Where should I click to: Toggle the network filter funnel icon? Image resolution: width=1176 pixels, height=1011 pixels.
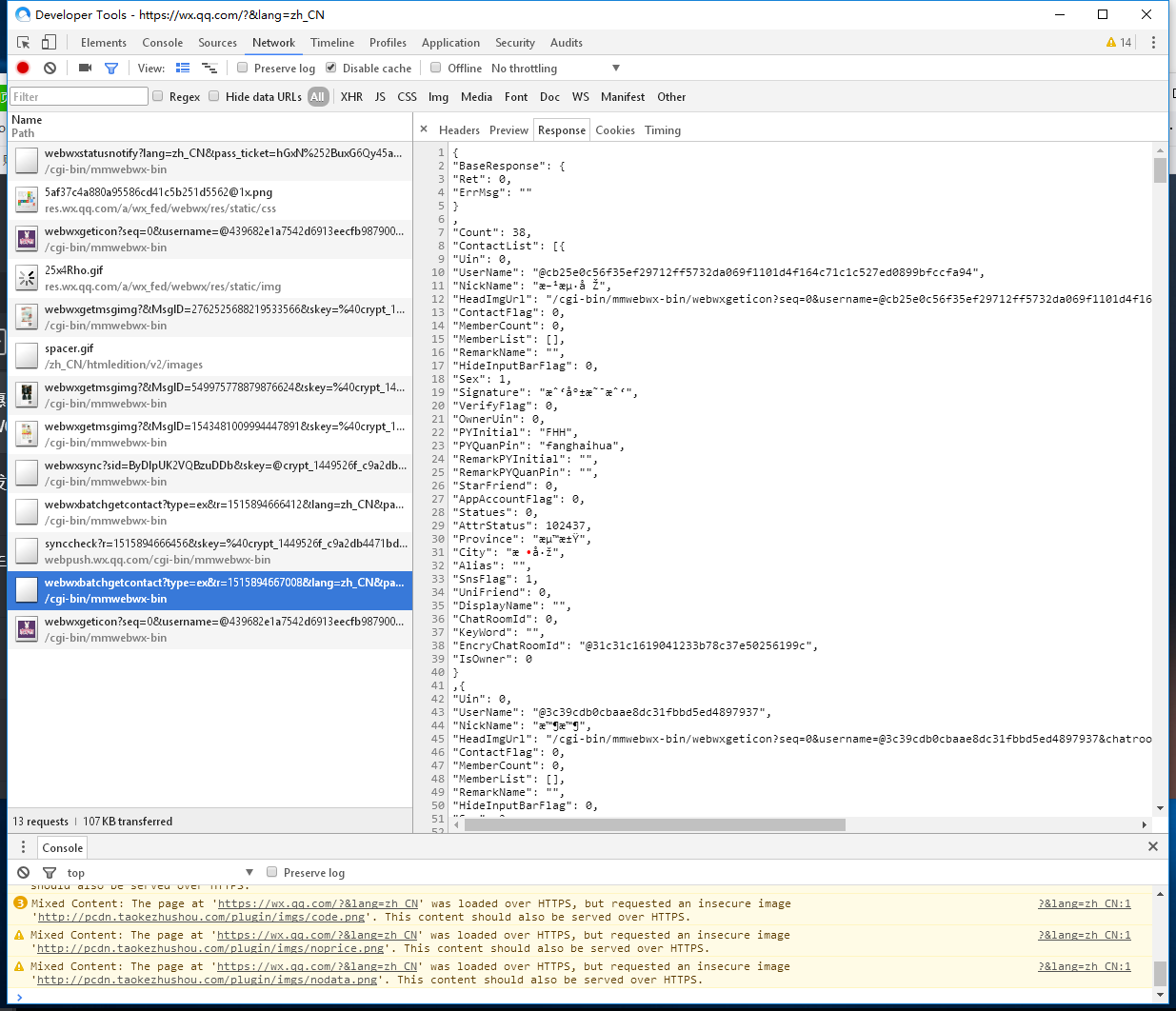[111, 69]
